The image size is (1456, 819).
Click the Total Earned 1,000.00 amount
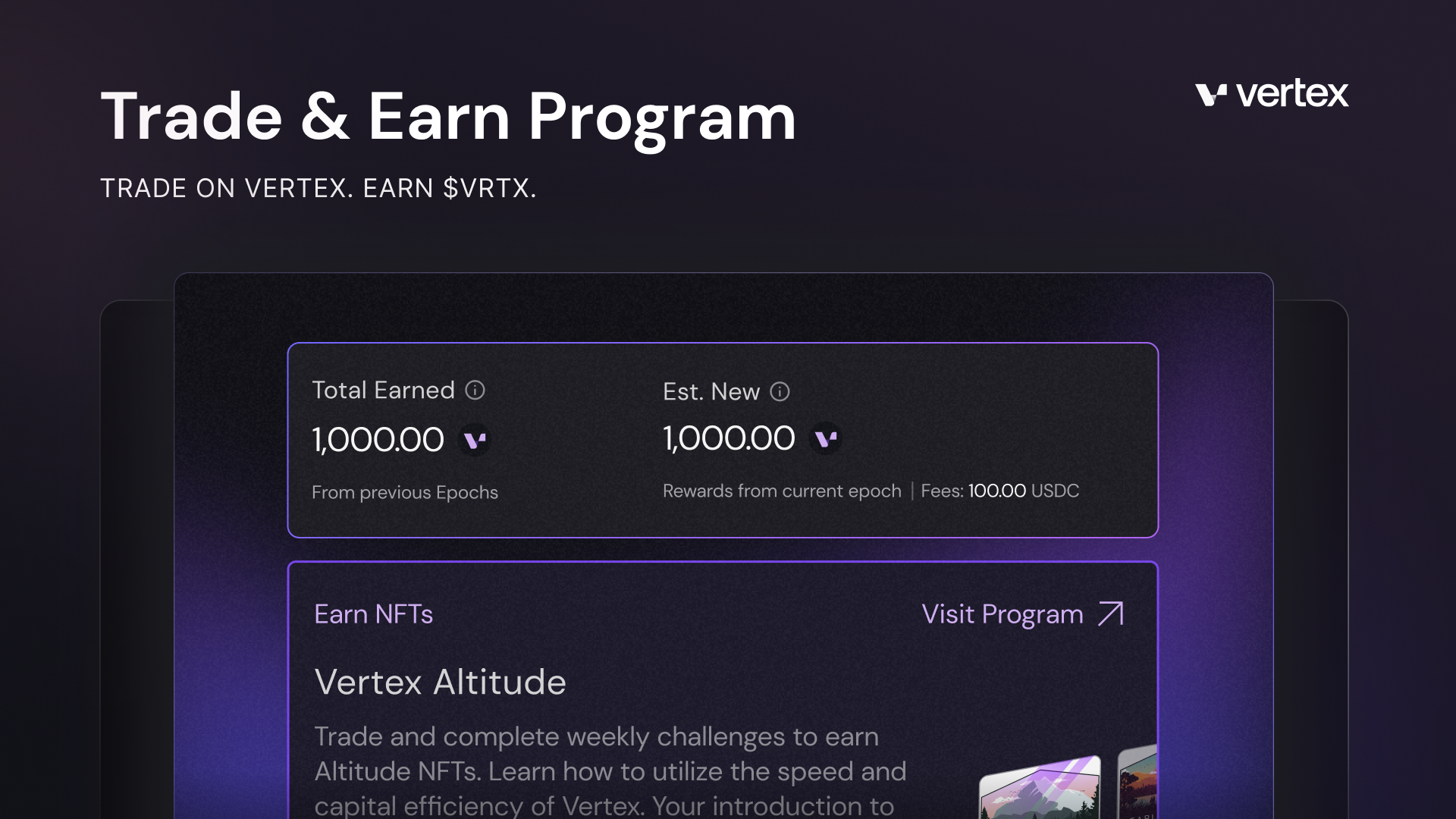[378, 440]
